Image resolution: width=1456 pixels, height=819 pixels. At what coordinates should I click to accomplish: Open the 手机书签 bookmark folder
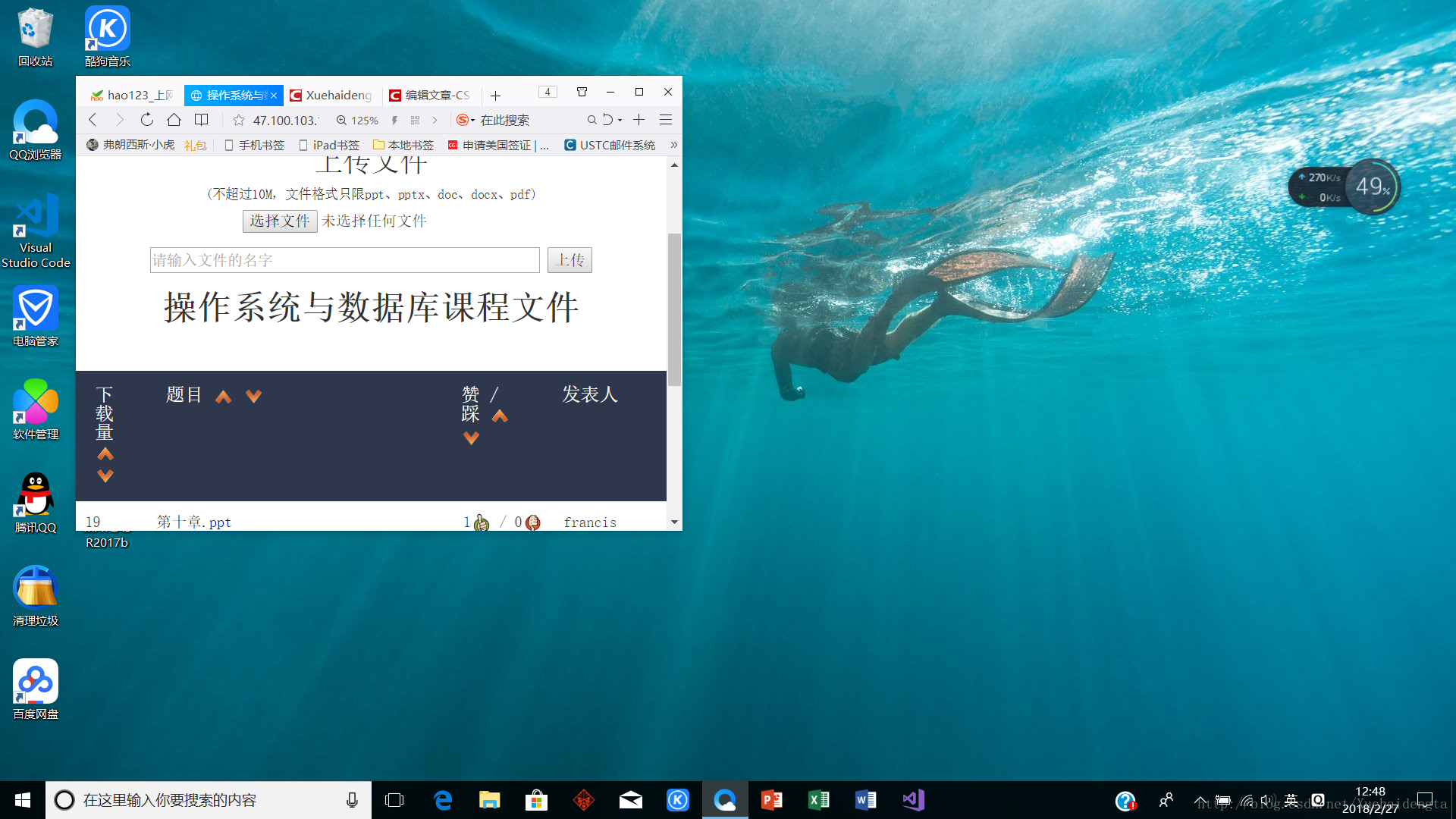click(x=254, y=145)
